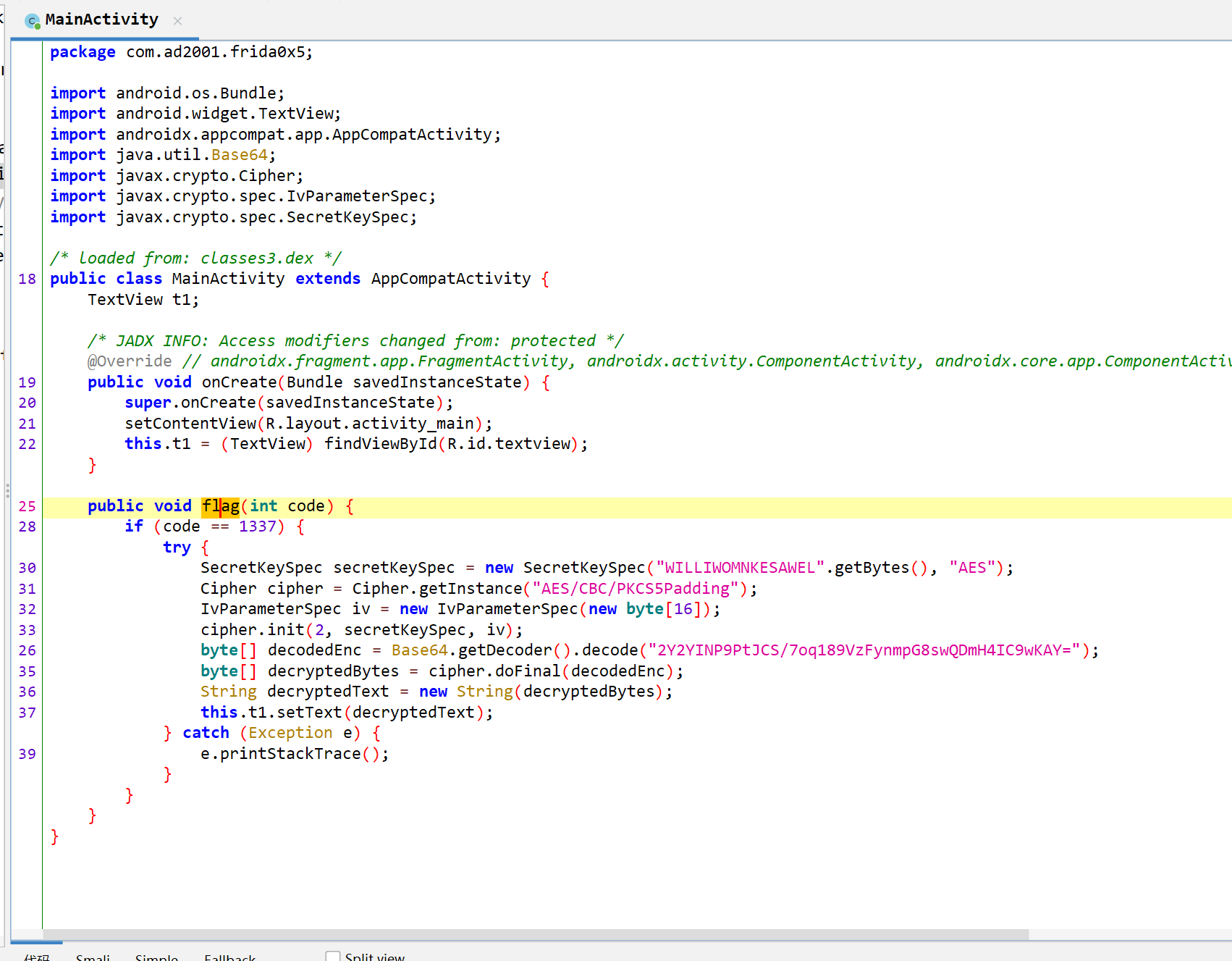The width and height of the screenshot is (1232, 961).
Task: Click import android.widget.TextView line
Action: click(195, 114)
